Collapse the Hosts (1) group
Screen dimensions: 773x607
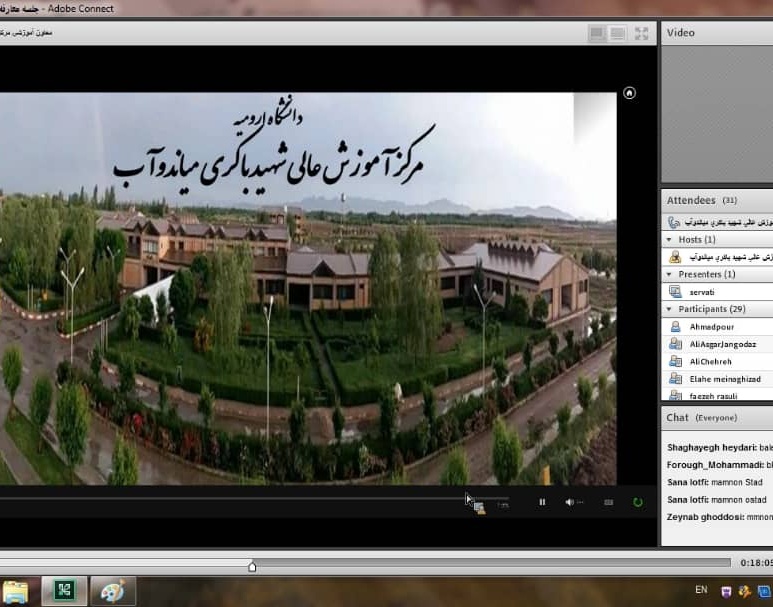[x=669, y=240]
